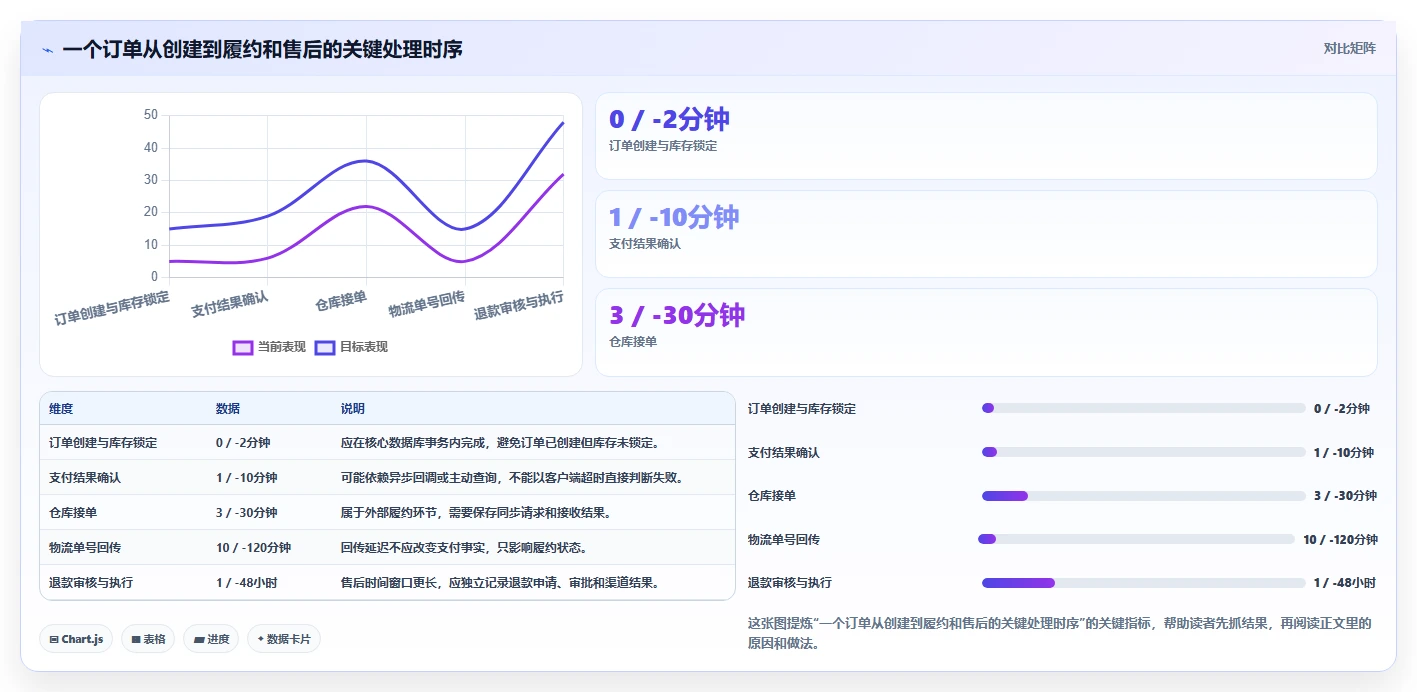Click the 数据卡片 tag chip

284,639
